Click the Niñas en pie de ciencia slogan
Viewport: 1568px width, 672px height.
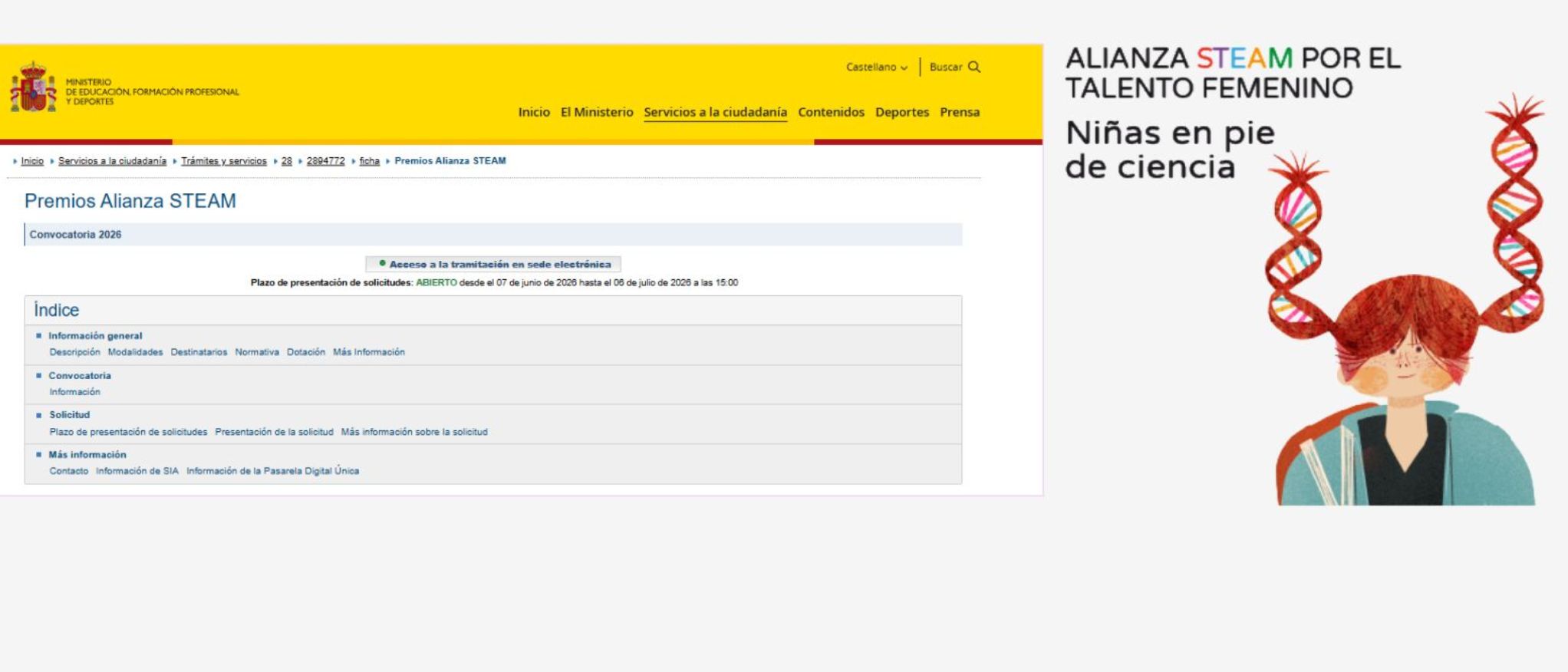pos(1170,150)
